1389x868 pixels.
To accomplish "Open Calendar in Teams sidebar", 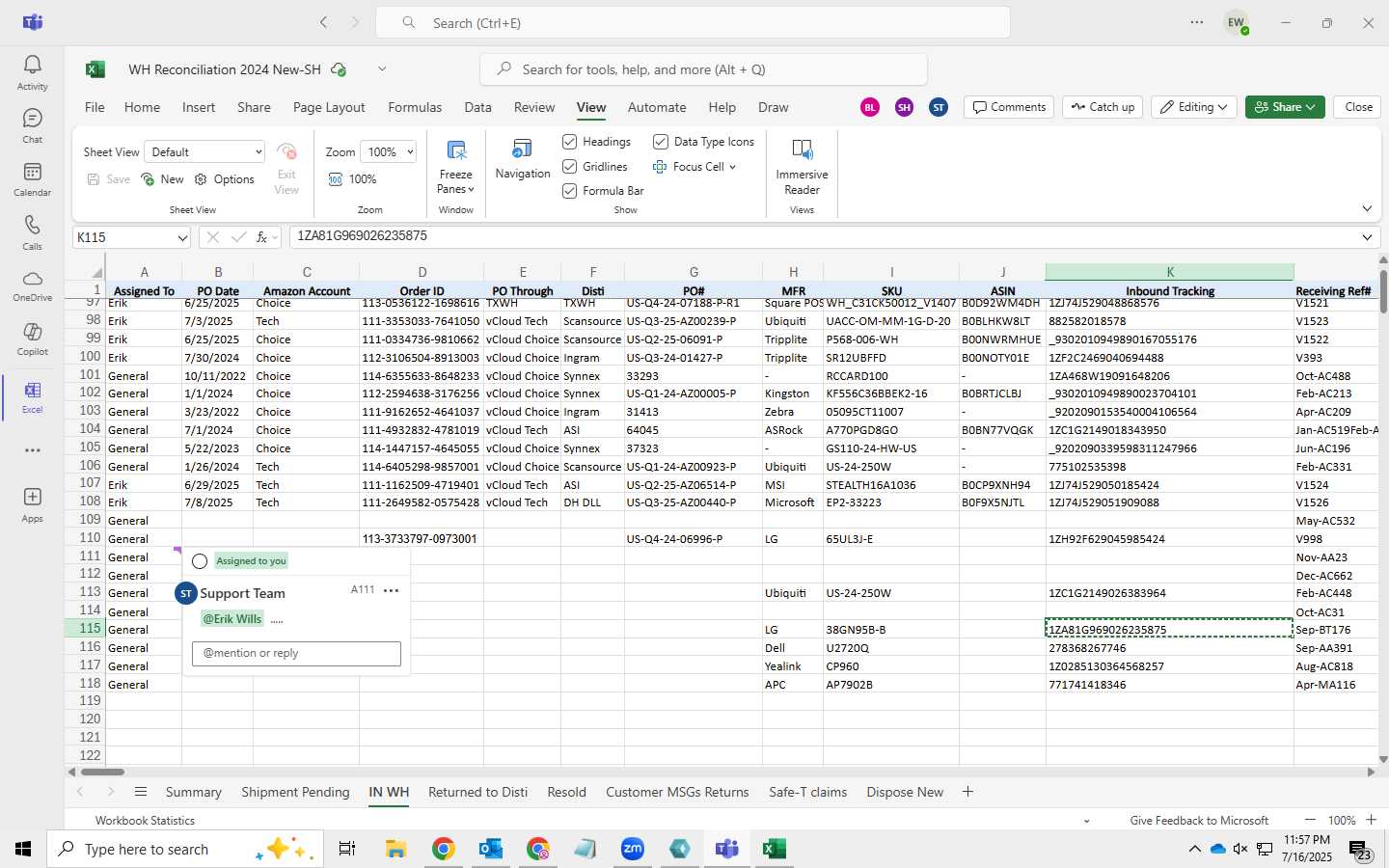I will click(32, 178).
